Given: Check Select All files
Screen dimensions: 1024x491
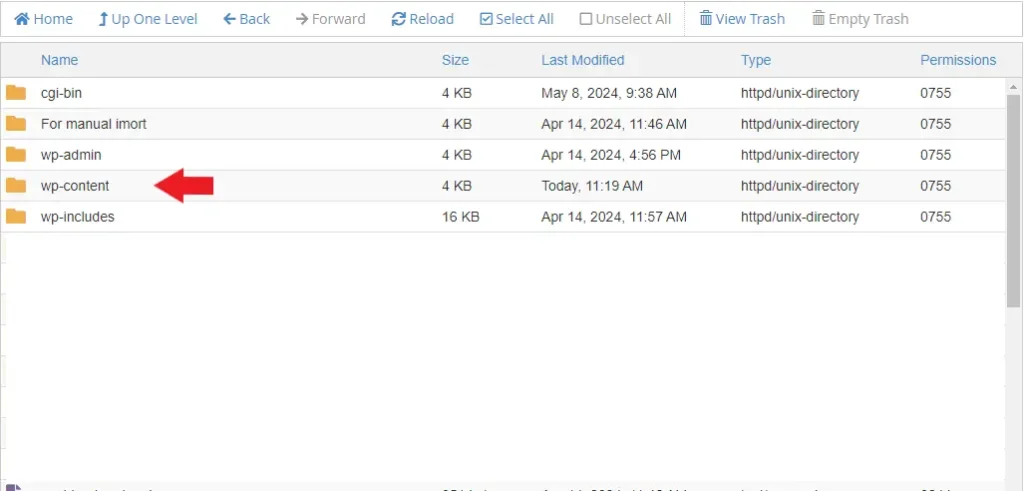Looking at the screenshot, I should pyautogui.click(x=486, y=19).
